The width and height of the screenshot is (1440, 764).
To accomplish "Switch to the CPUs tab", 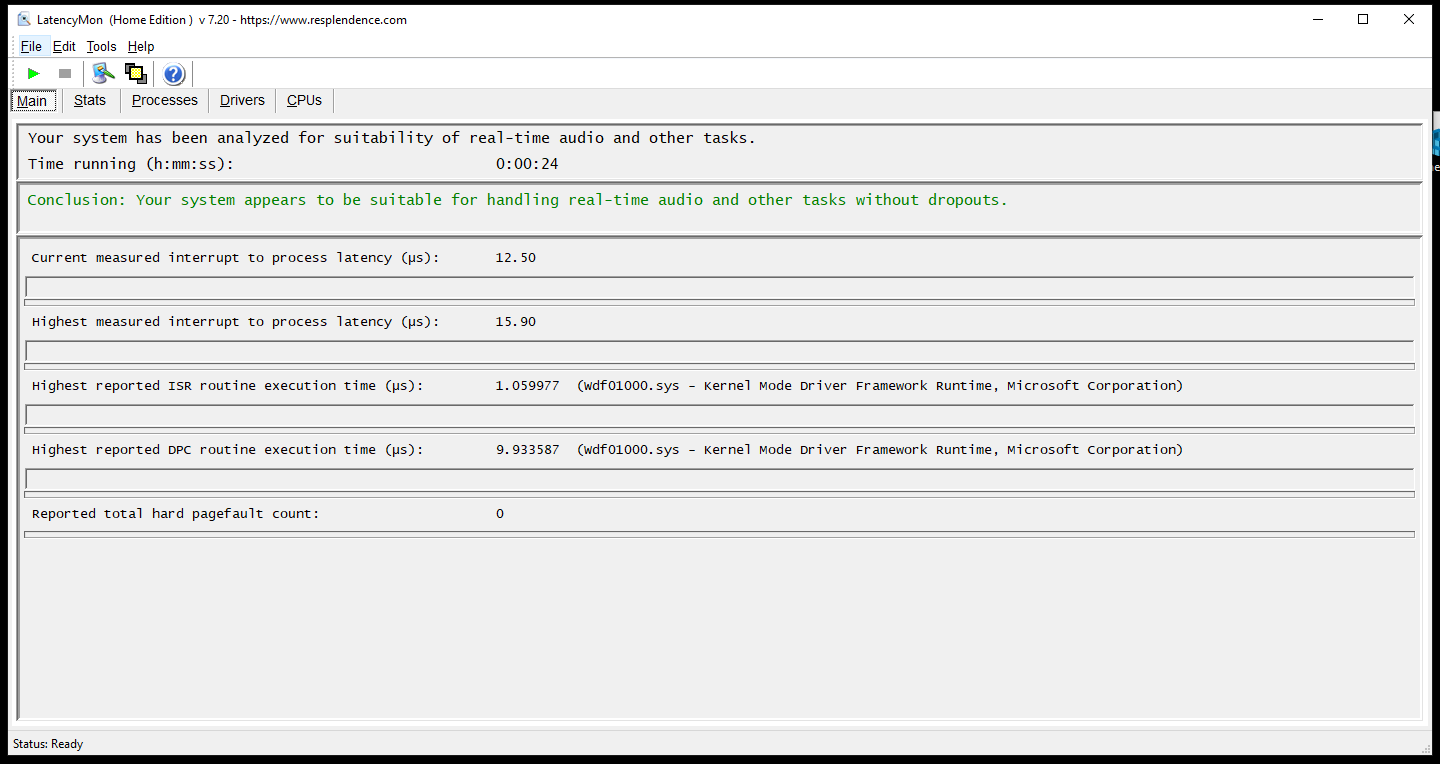I will click(x=304, y=100).
